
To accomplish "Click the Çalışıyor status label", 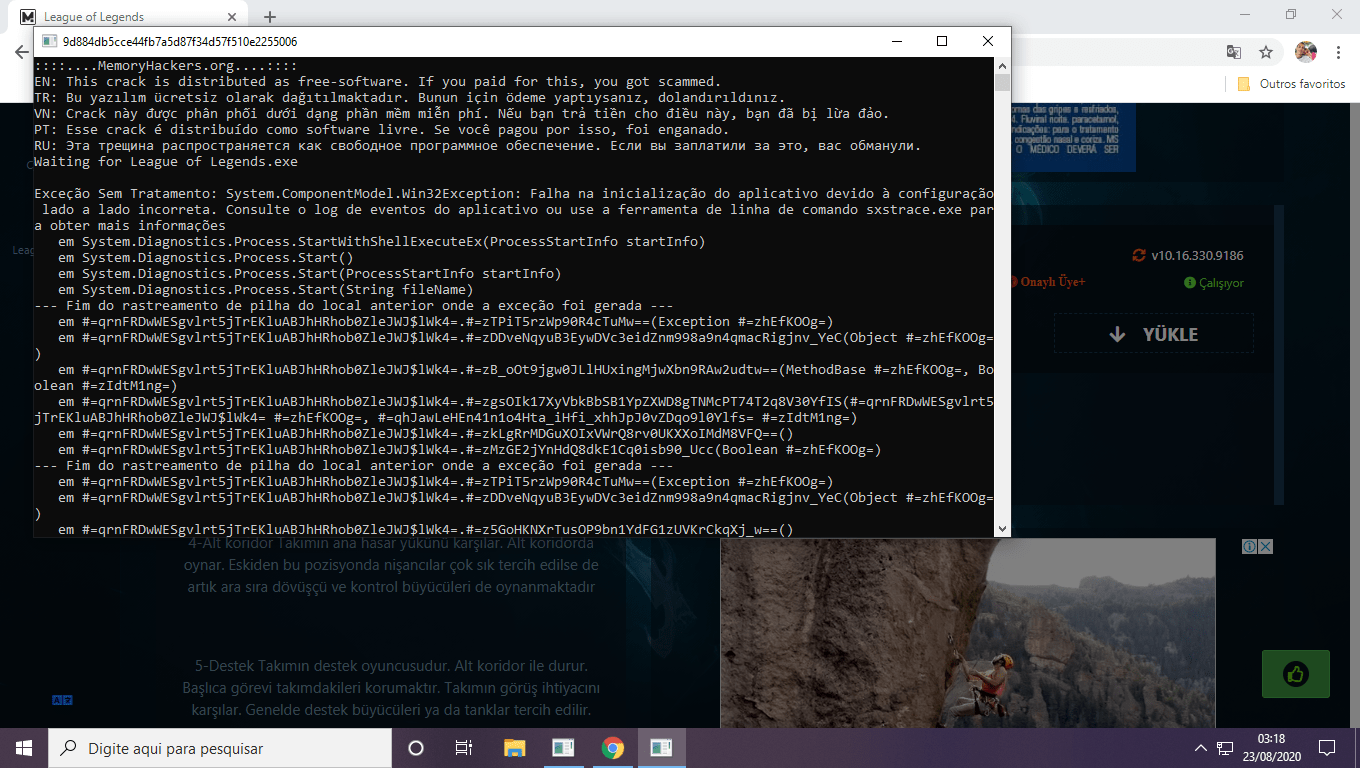I will click(1221, 283).
